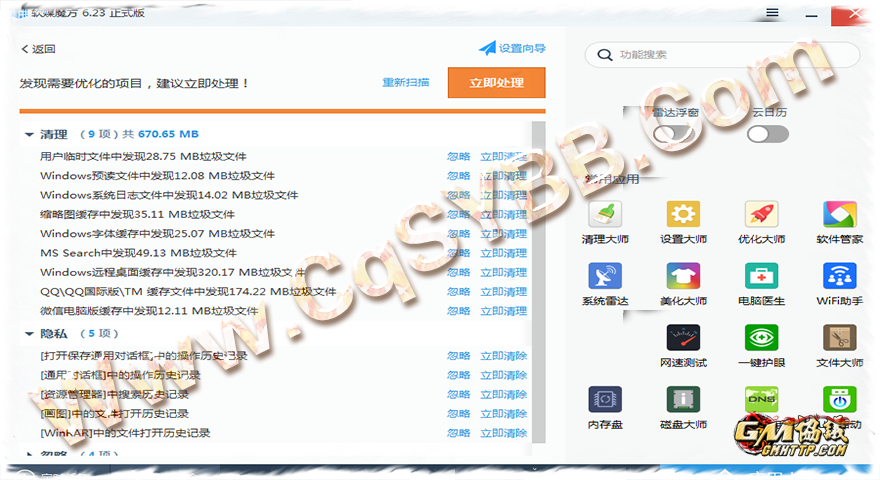Clean Windows预读文件 junk now
The image size is (880, 480).
point(503,176)
